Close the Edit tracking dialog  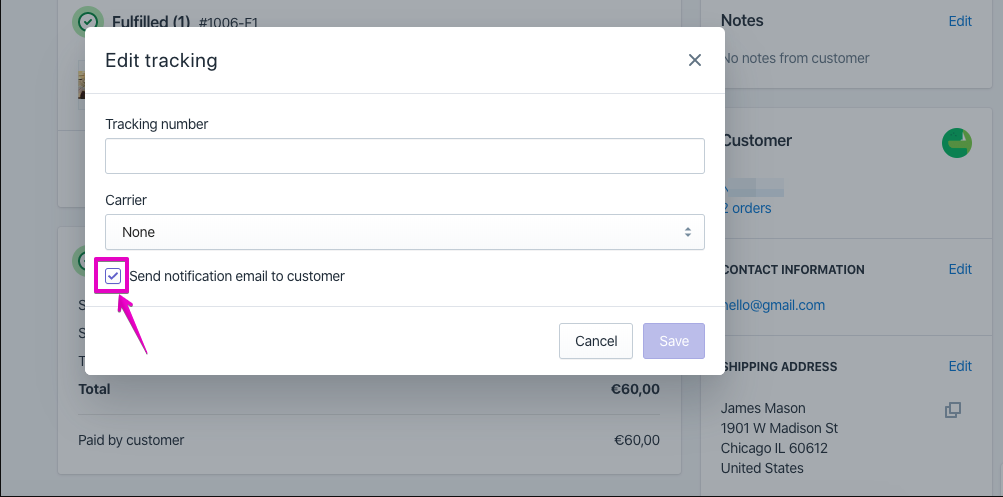click(x=695, y=60)
